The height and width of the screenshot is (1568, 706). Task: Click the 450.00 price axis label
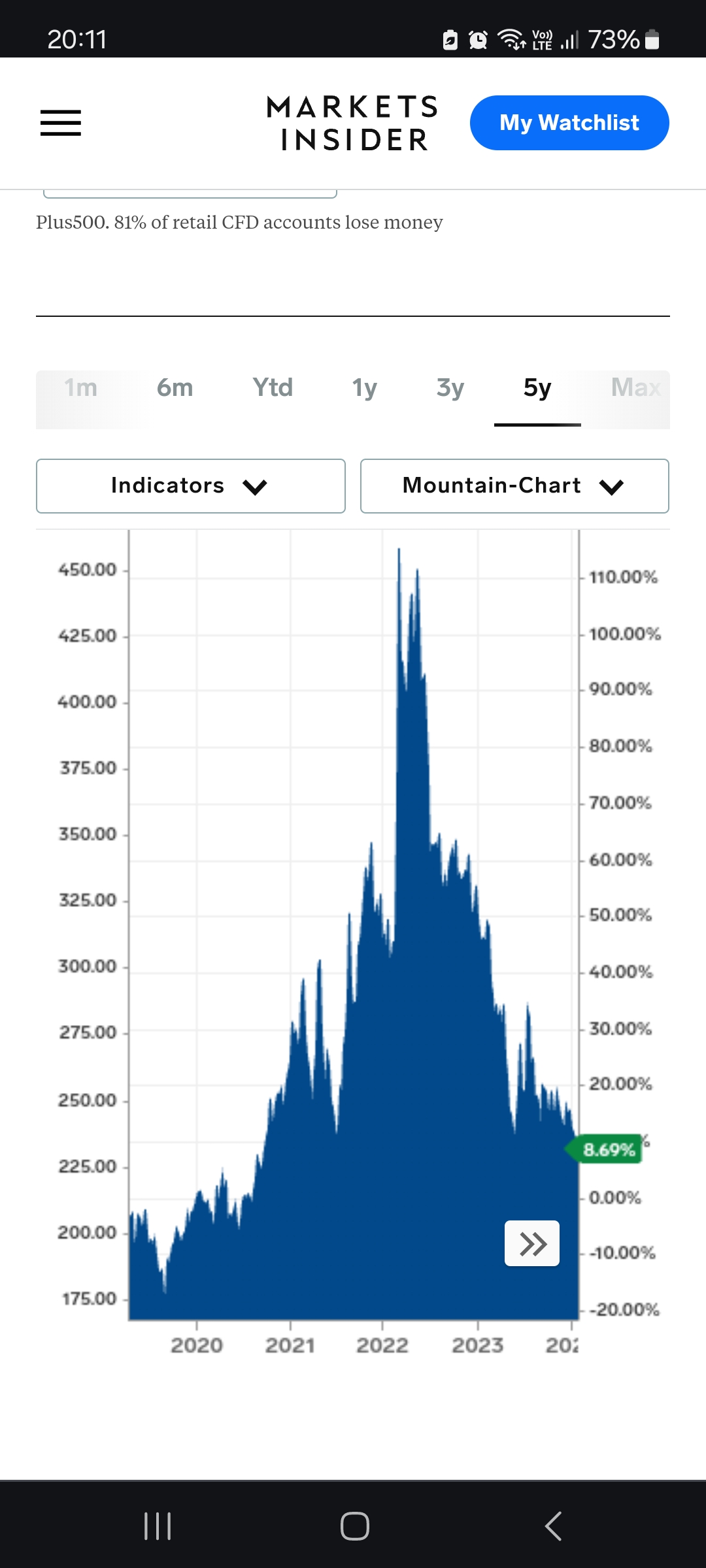coord(87,569)
